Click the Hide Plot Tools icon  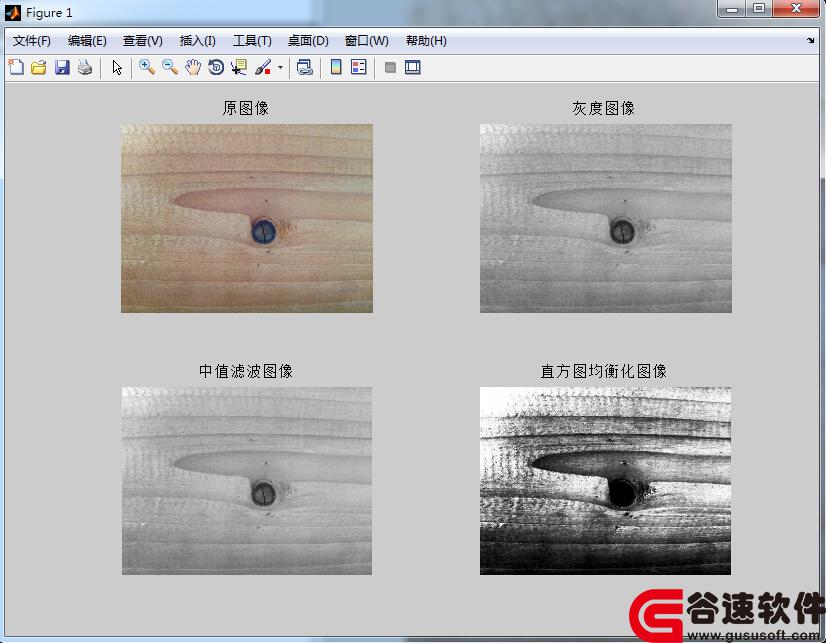coord(390,67)
